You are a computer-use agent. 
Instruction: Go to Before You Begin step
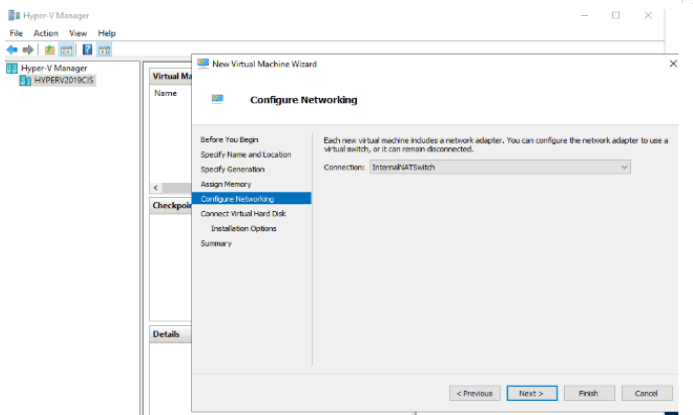229,140
